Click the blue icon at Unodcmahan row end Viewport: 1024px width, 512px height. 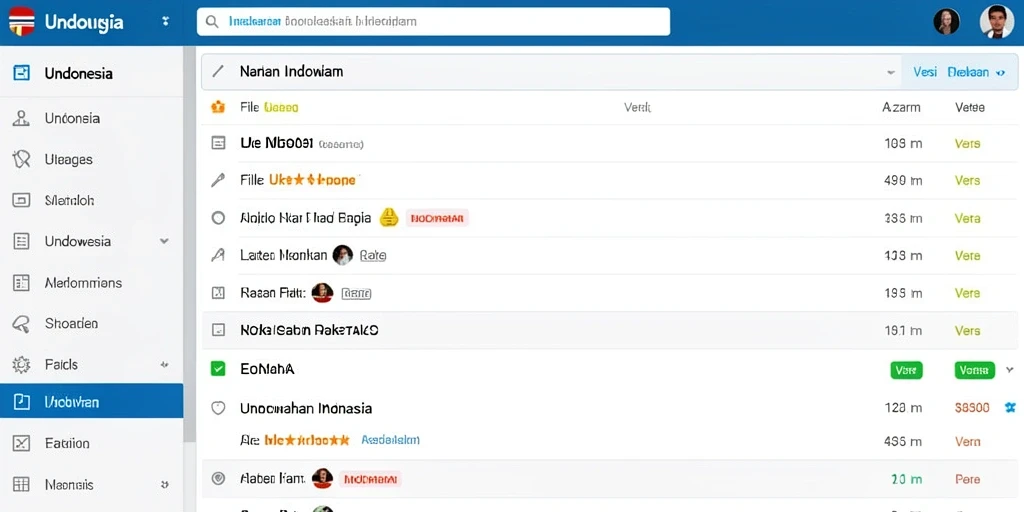(1010, 408)
